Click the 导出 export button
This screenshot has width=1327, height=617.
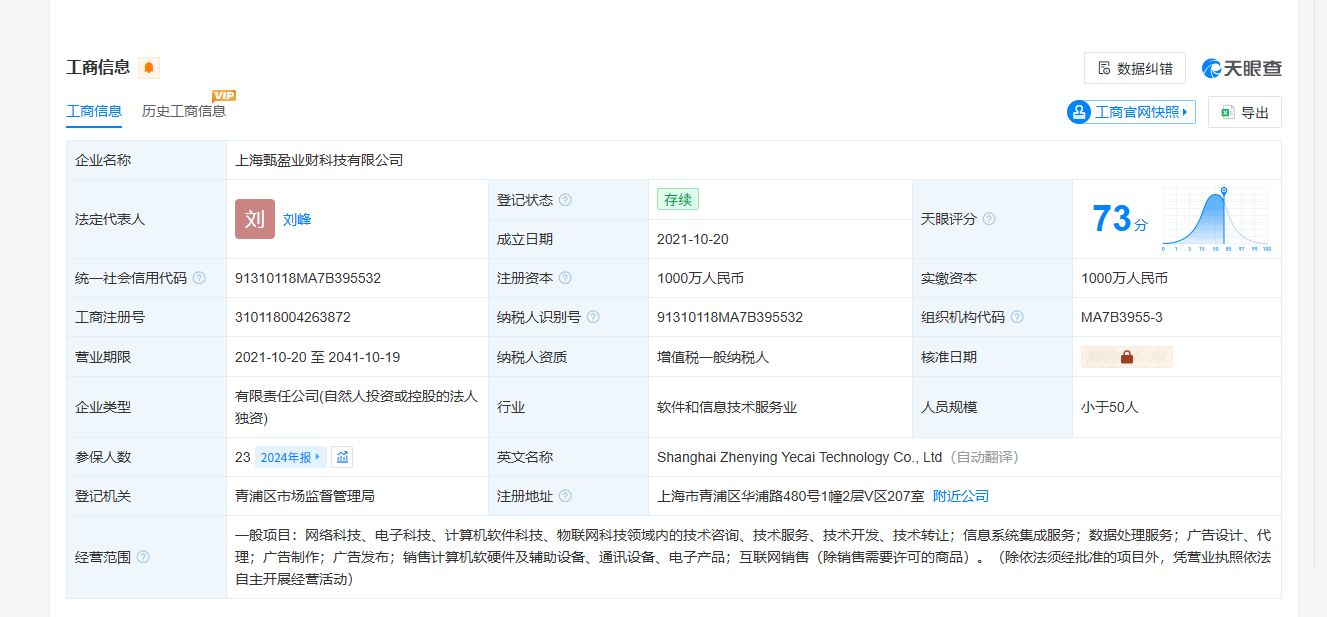pos(1244,112)
